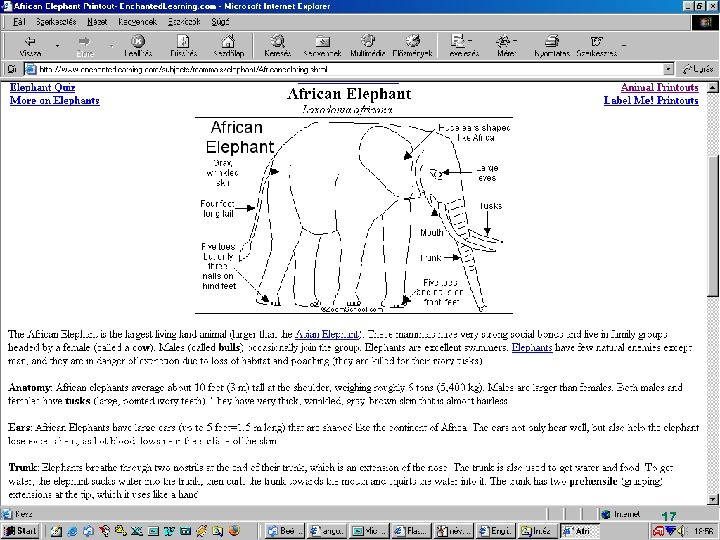
Task: Click the page icon in address bar
Action: pos(30,69)
